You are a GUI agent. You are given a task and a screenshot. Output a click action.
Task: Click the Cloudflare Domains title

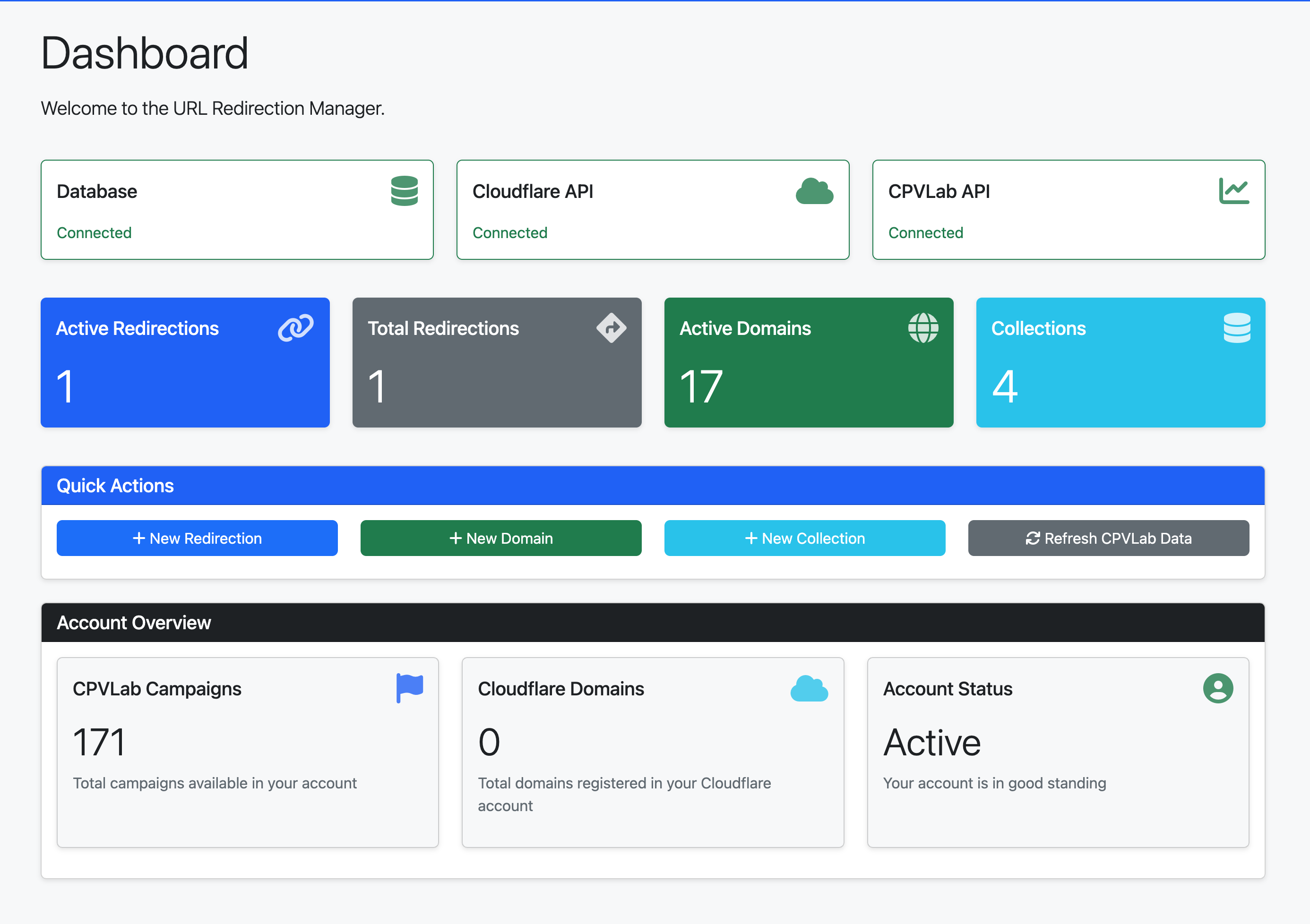pyautogui.click(x=561, y=688)
